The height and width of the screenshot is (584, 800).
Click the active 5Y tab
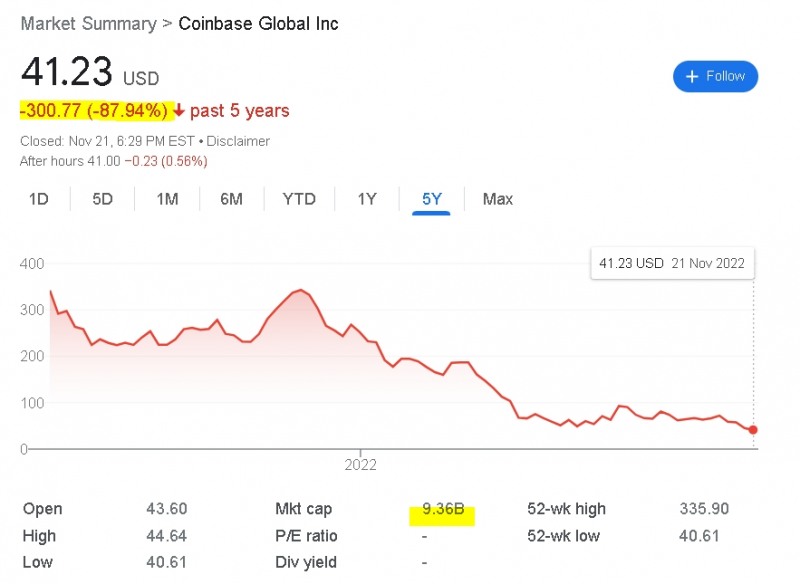point(432,199)
